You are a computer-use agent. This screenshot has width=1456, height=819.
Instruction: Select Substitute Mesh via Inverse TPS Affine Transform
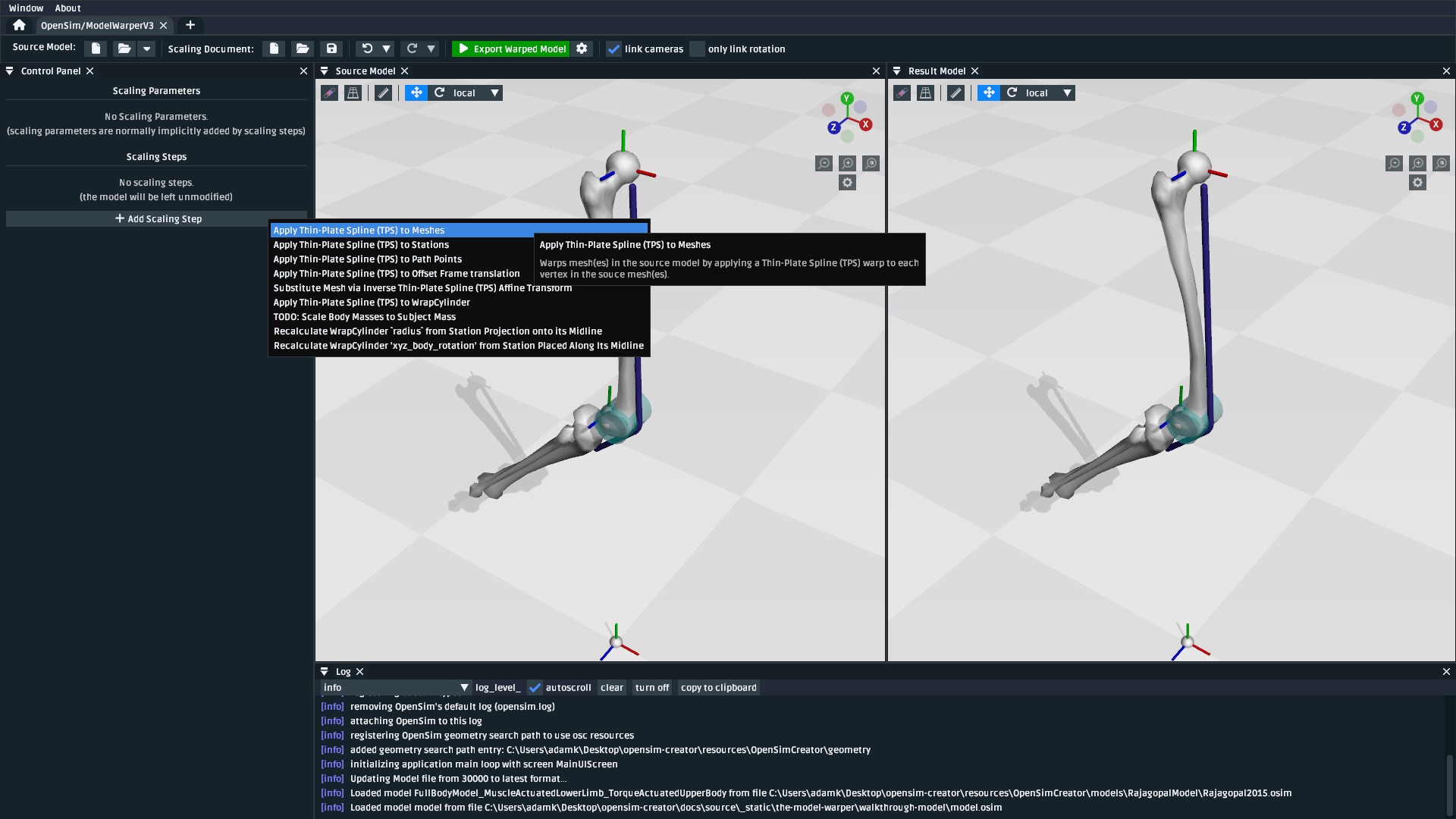tap(460, 288)
